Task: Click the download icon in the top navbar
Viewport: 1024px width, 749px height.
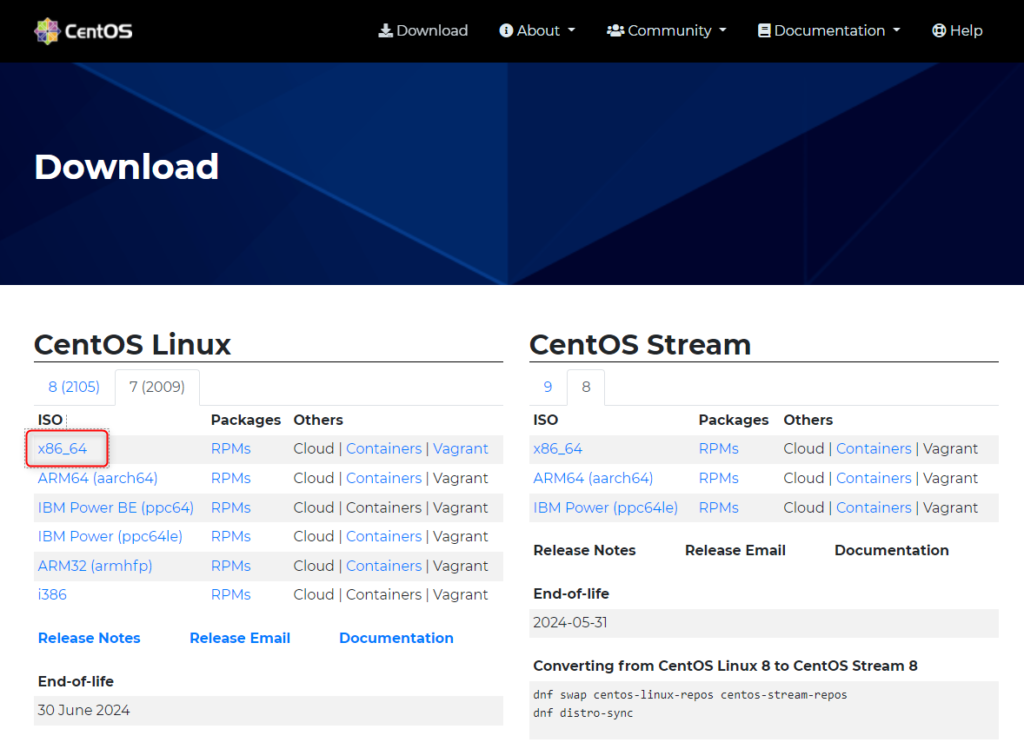Action: [x=385, y=31]
